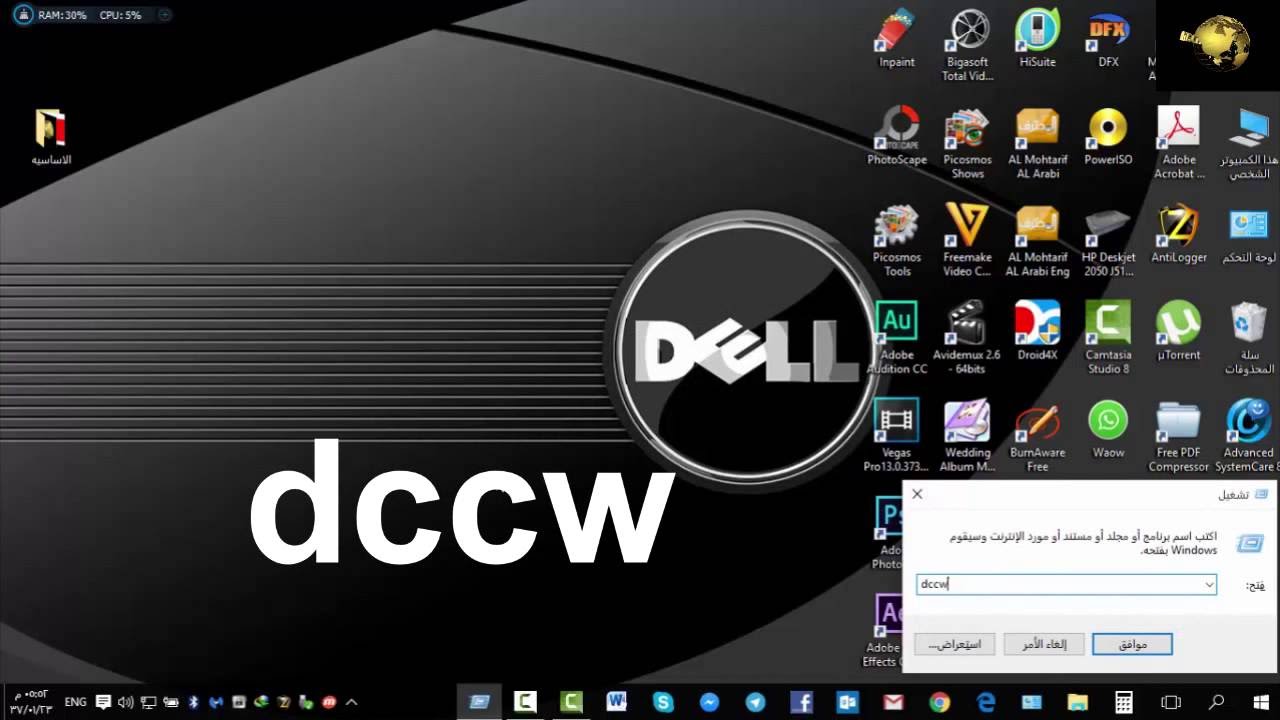Click the إلغاء الأمر Cancel button
1280x720 pixels.
click(x=1043, y=644)
